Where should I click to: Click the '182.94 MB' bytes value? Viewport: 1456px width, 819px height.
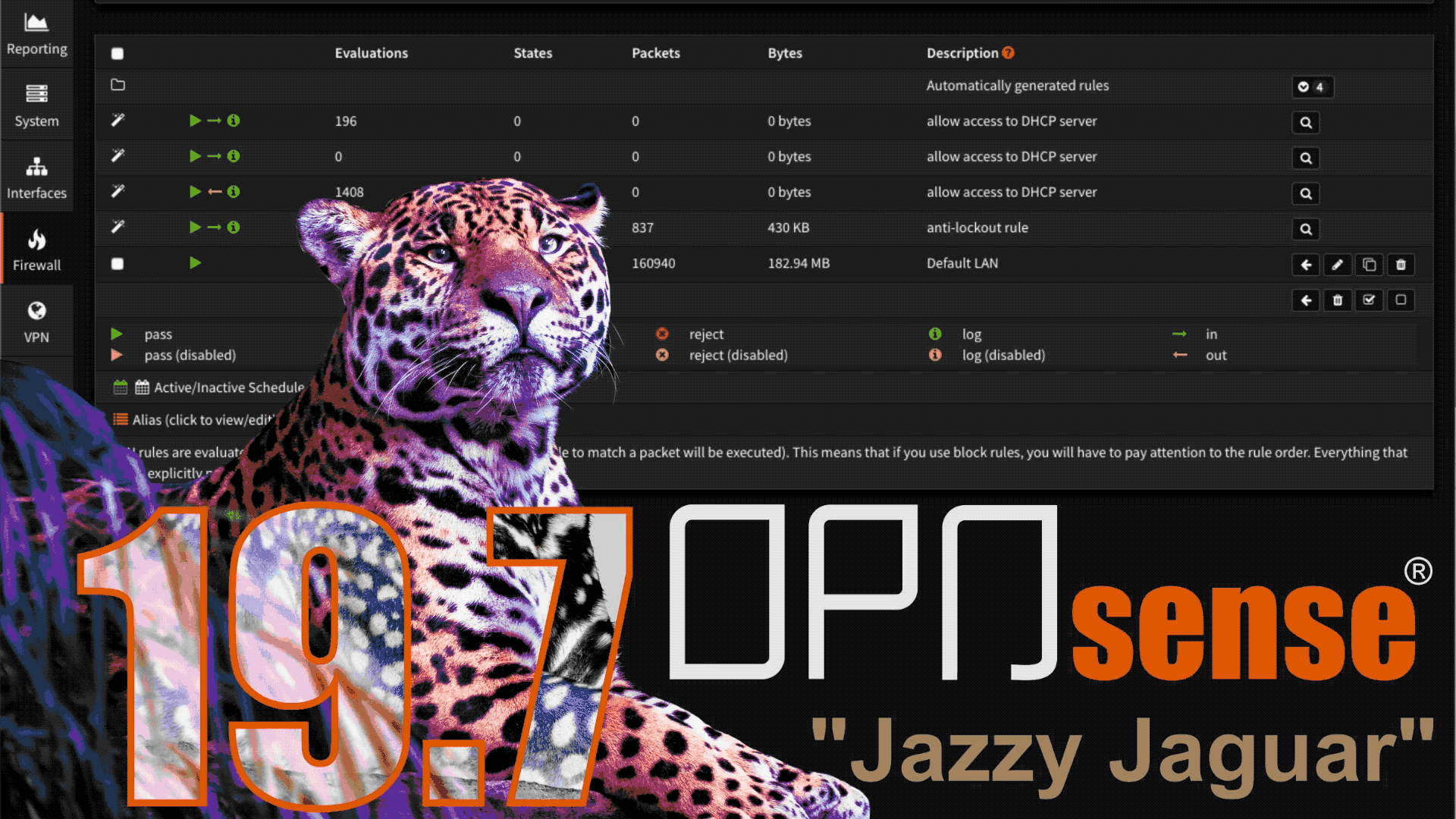click(799, 263)
